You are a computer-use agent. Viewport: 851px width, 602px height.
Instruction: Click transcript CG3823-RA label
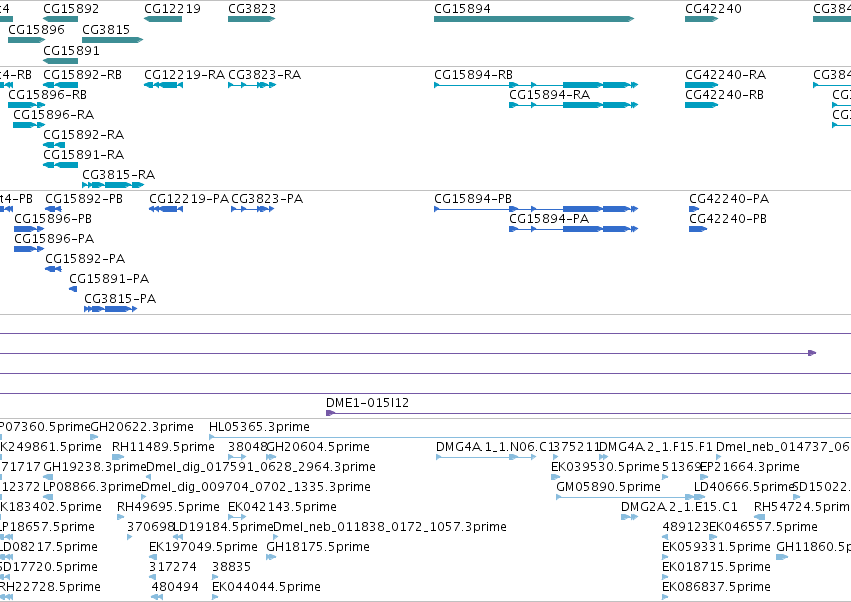[264, 74]
